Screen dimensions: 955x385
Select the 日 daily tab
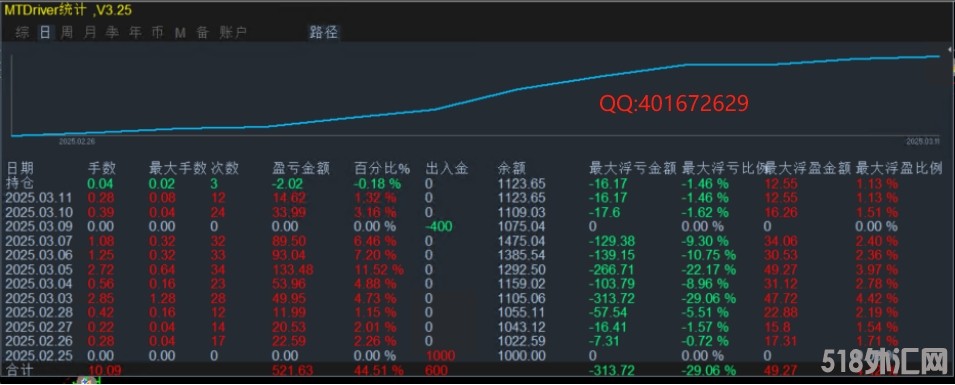[x=44, y=33]
